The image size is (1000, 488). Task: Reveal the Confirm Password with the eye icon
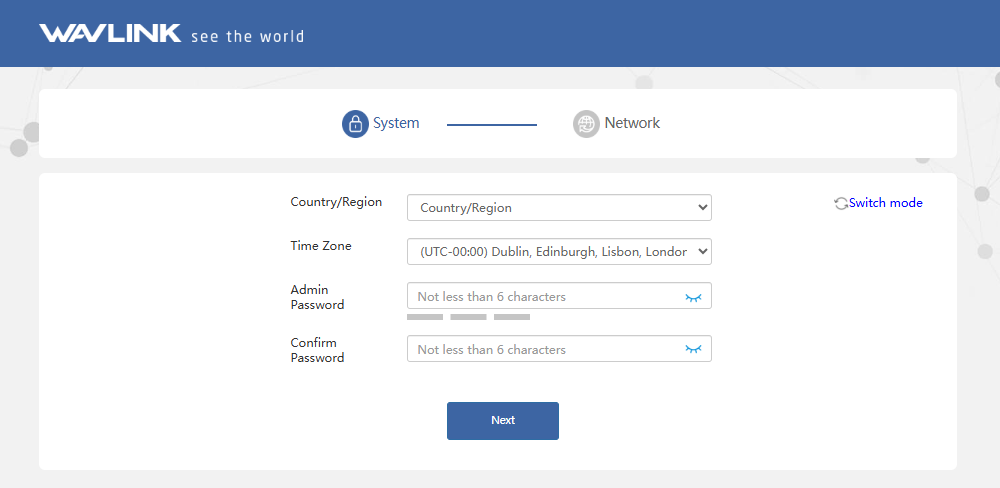click(x=693, y=349)
